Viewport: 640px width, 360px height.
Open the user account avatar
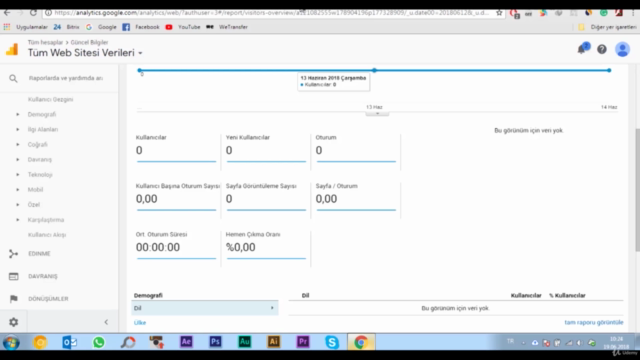click(x=622, y=49)
